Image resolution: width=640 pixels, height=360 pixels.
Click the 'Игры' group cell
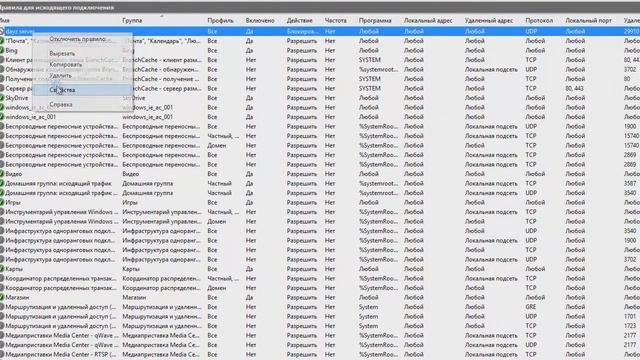pyautogui.click(x=130, y=202)
